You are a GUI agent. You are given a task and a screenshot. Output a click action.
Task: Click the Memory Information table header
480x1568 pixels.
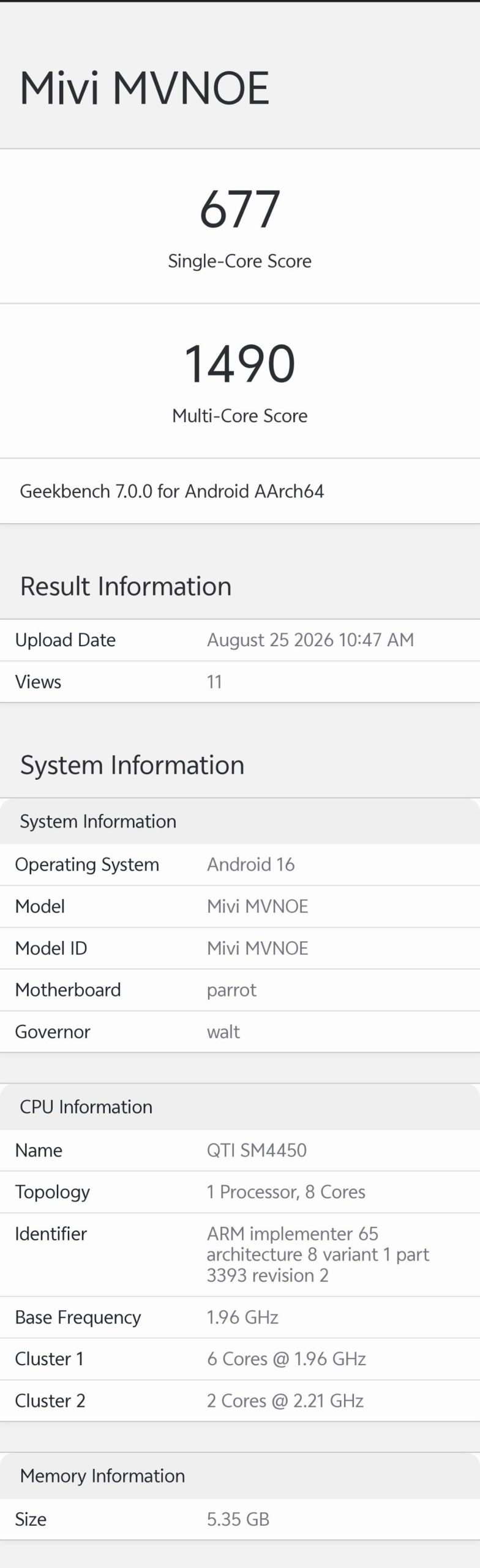point(102,1476)
